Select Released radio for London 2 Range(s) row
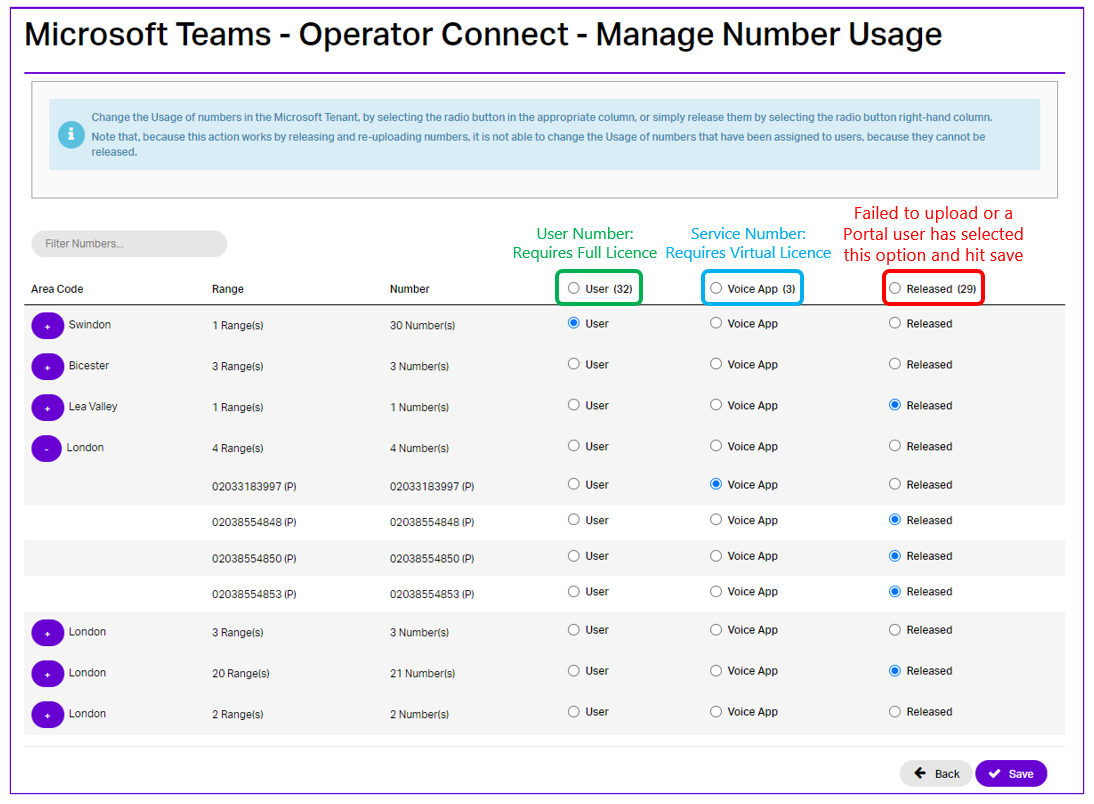Image resolution: width=1094 pixels, height=804 pixels. point(895,712)
